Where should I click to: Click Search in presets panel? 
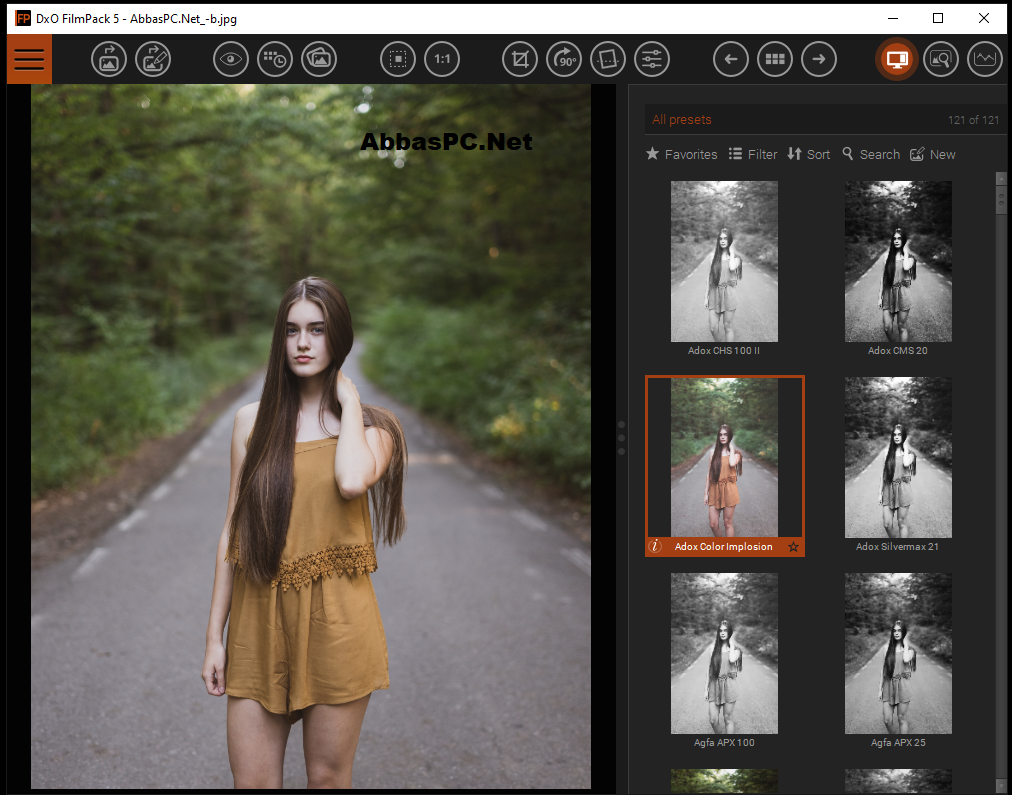(871, 154)
